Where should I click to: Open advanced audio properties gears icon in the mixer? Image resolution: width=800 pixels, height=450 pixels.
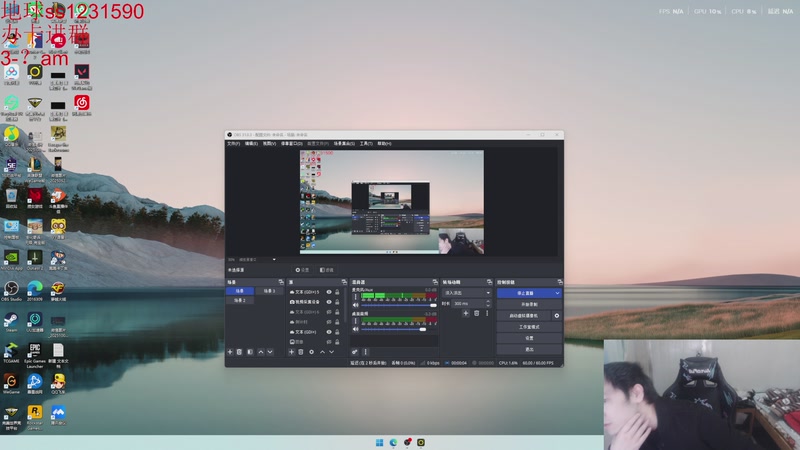tap(355, 352)
